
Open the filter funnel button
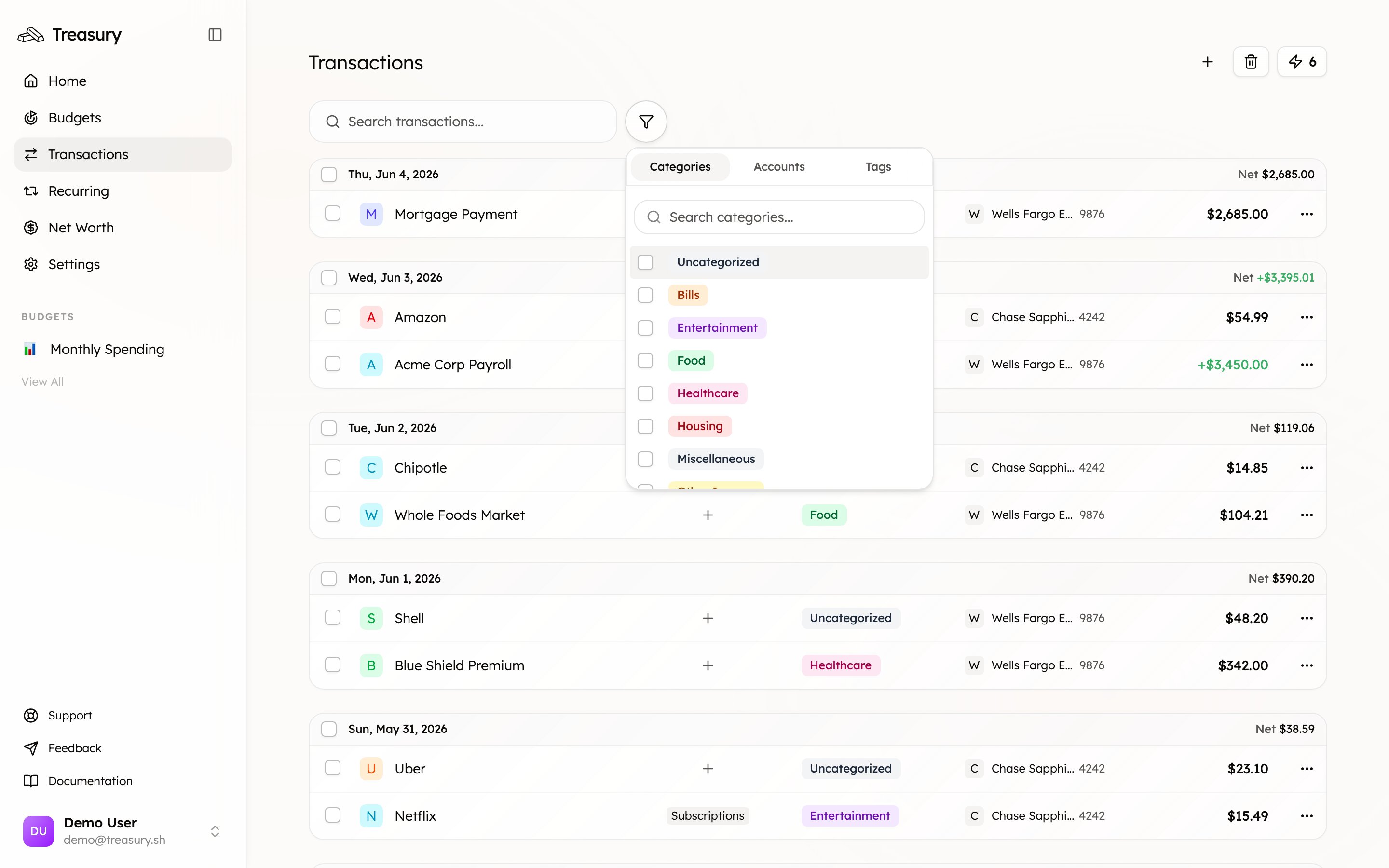tap(646, 122)
